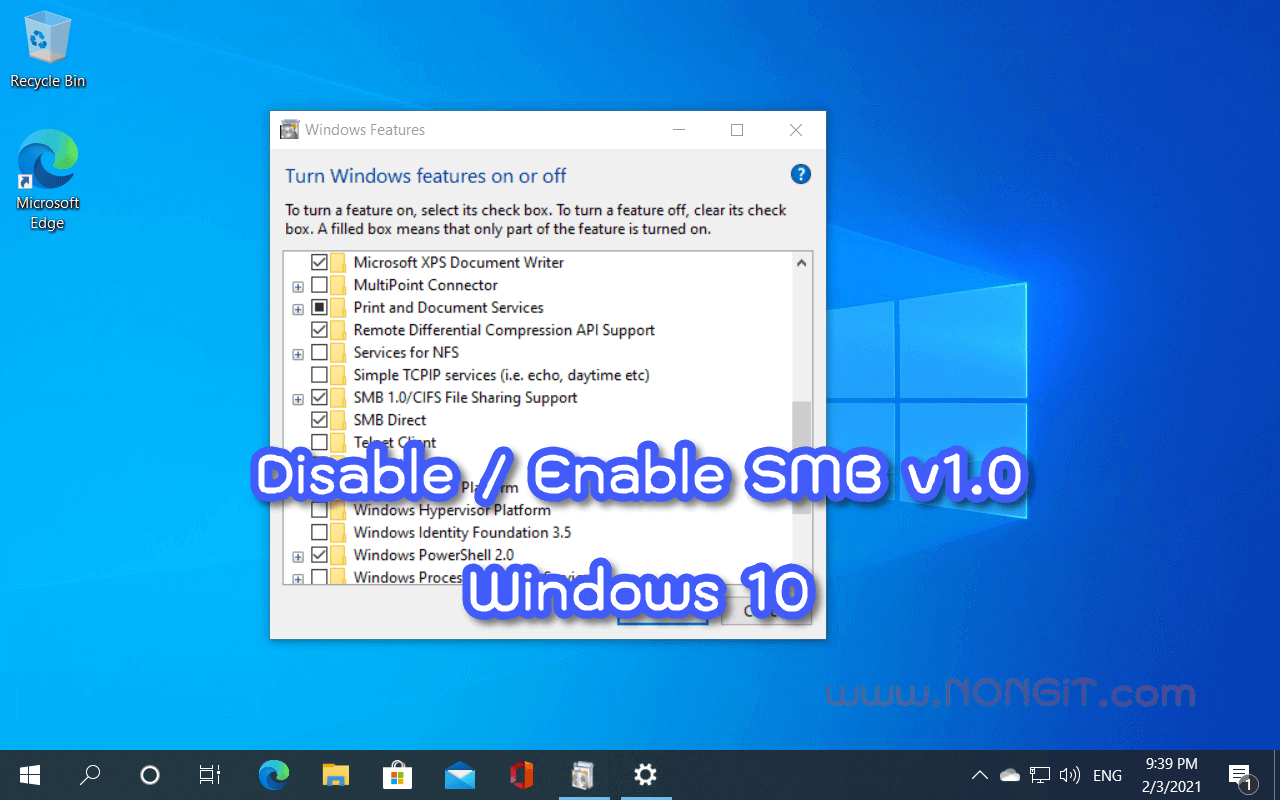Open File Explorer from taskbar
The height and width of the screenshot is (800, 1280).
[x=335, y=775]
